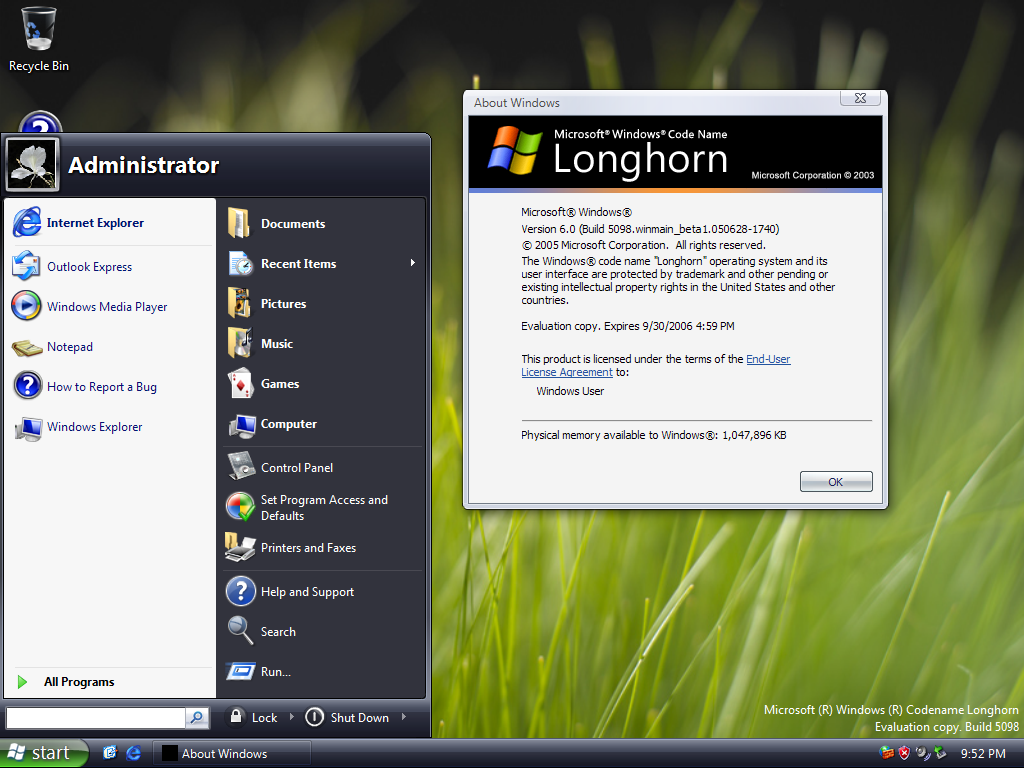The height and width of the screenshot is (768, 1024).
Task: Open the Games folder
Action: [280, 384]
